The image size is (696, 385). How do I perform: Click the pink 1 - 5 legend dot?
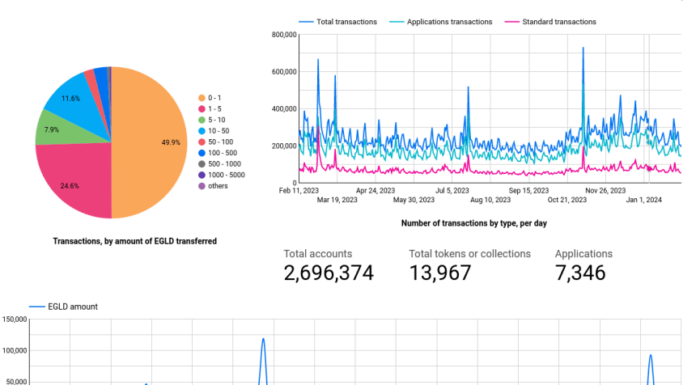[x=202, y=109]
